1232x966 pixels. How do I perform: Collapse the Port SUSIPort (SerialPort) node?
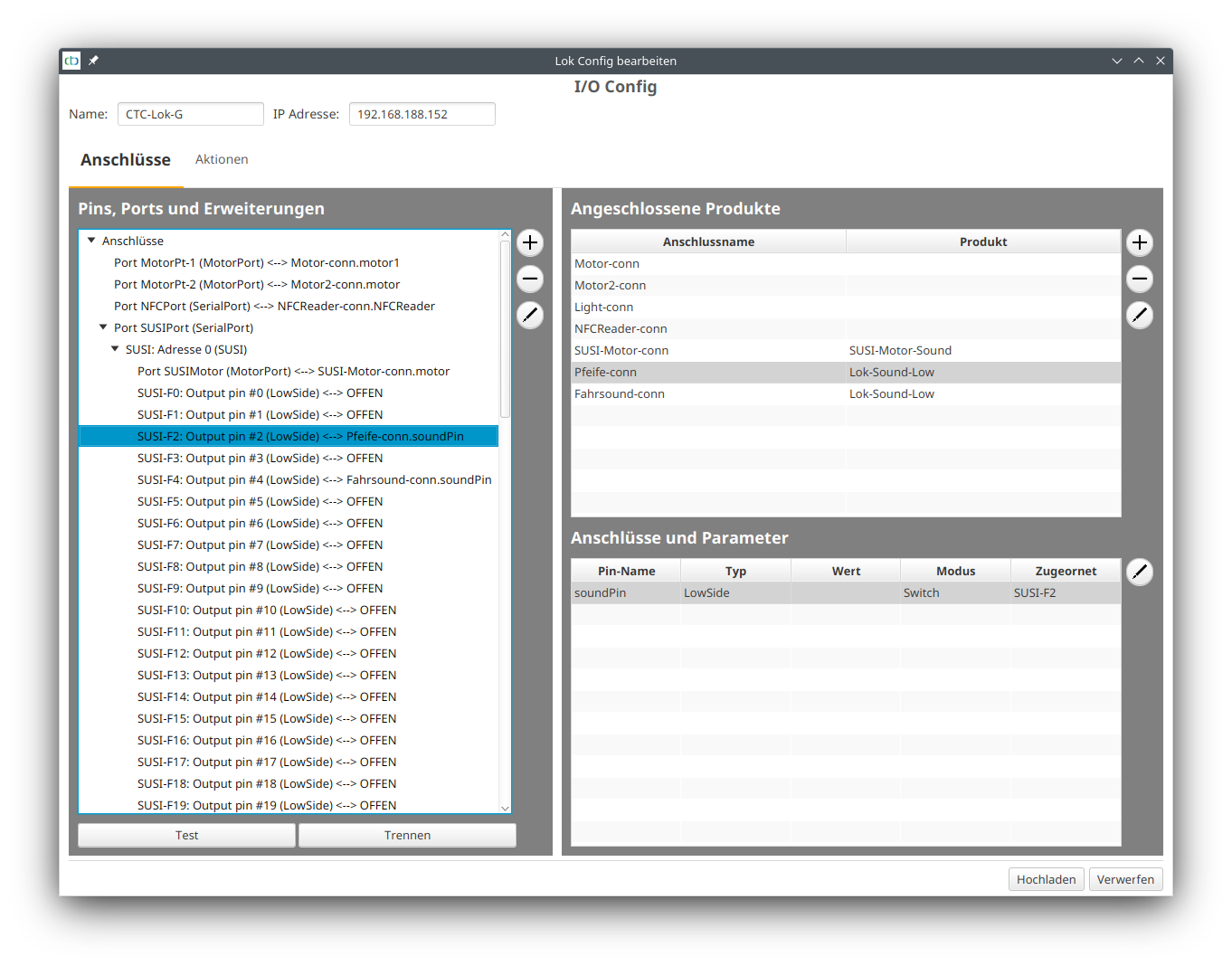[x=103, y=327]
